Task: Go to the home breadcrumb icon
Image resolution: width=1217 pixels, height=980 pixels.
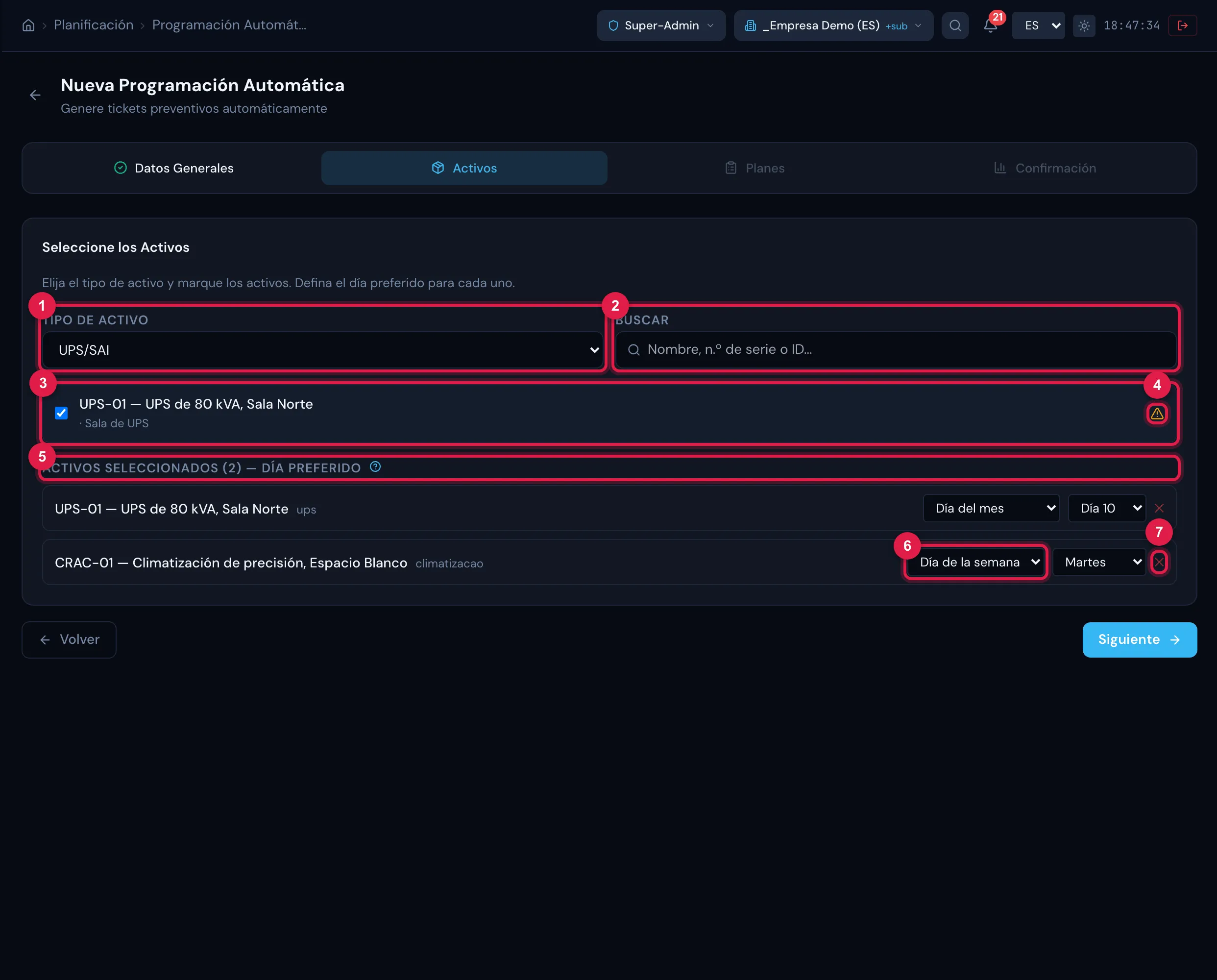Action: coord(28,25)
